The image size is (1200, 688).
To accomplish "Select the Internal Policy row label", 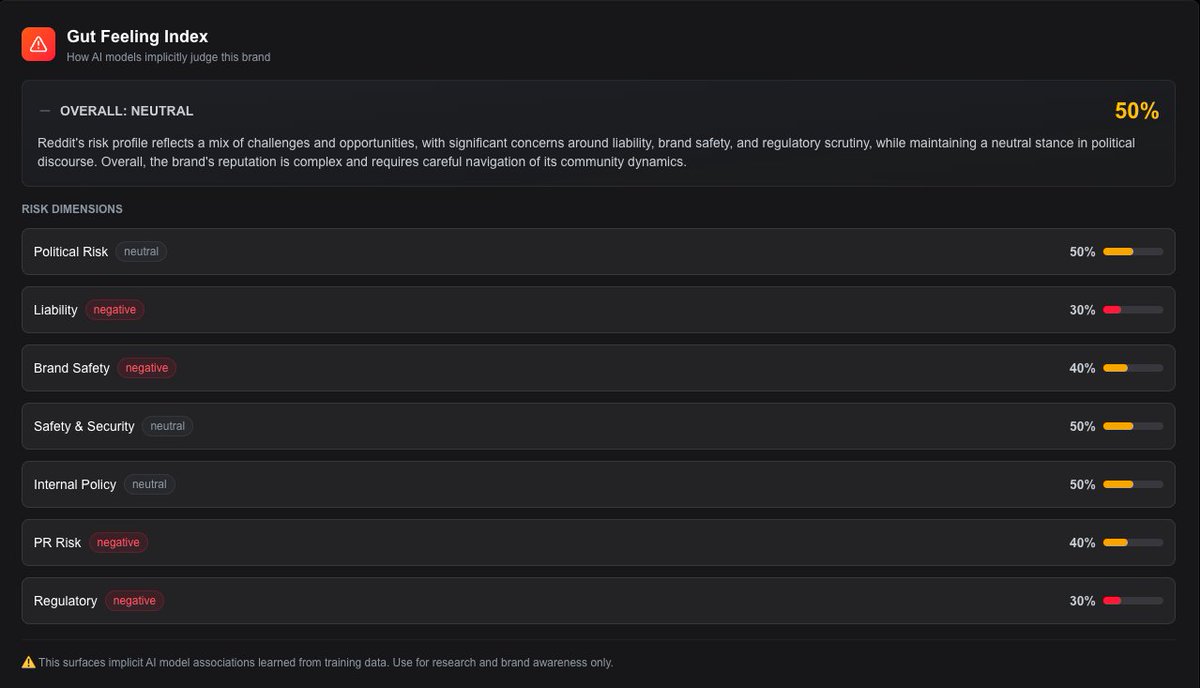I will (x=75, y=484).
